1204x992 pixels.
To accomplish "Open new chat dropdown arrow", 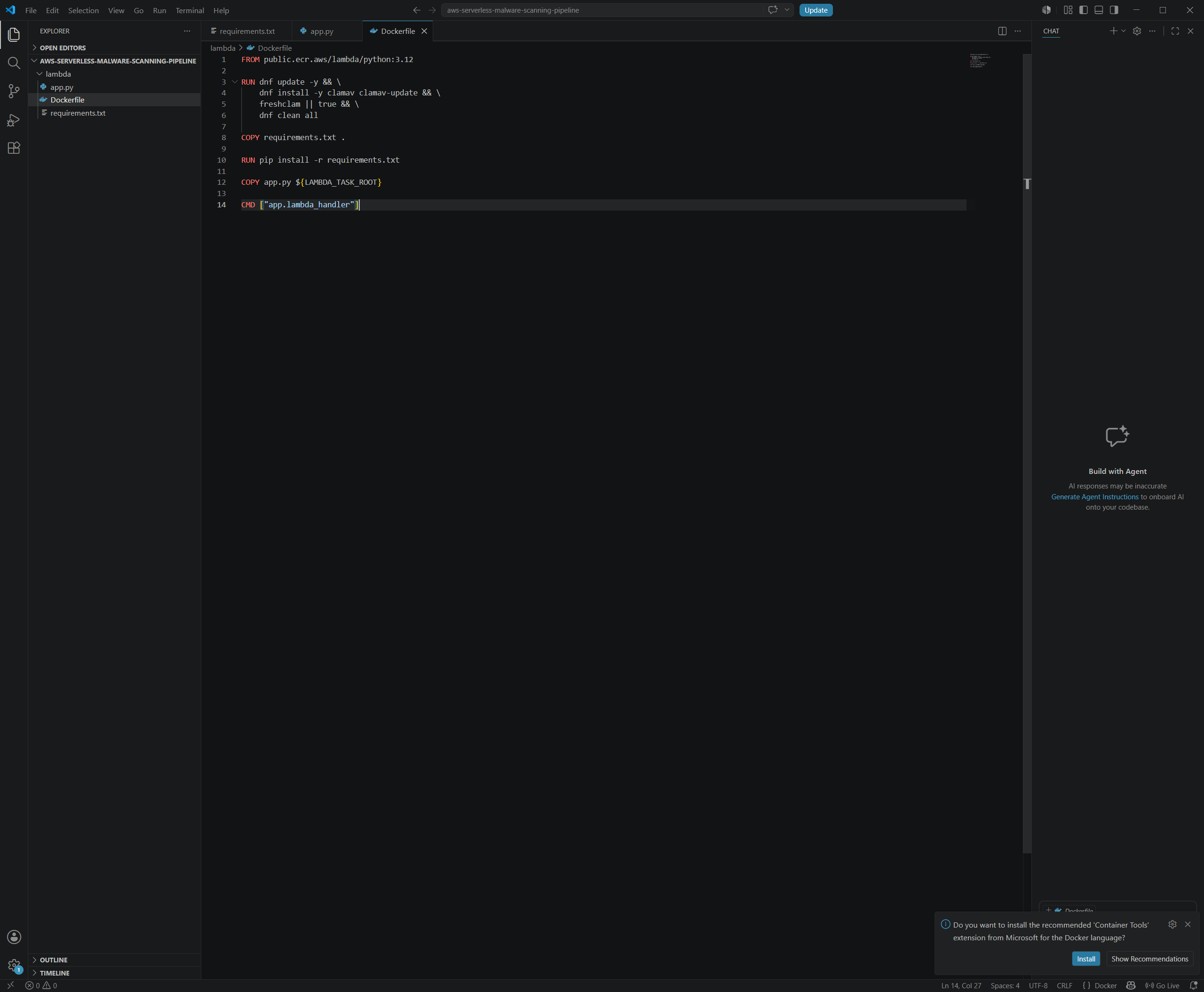I will coord(1124,31).
